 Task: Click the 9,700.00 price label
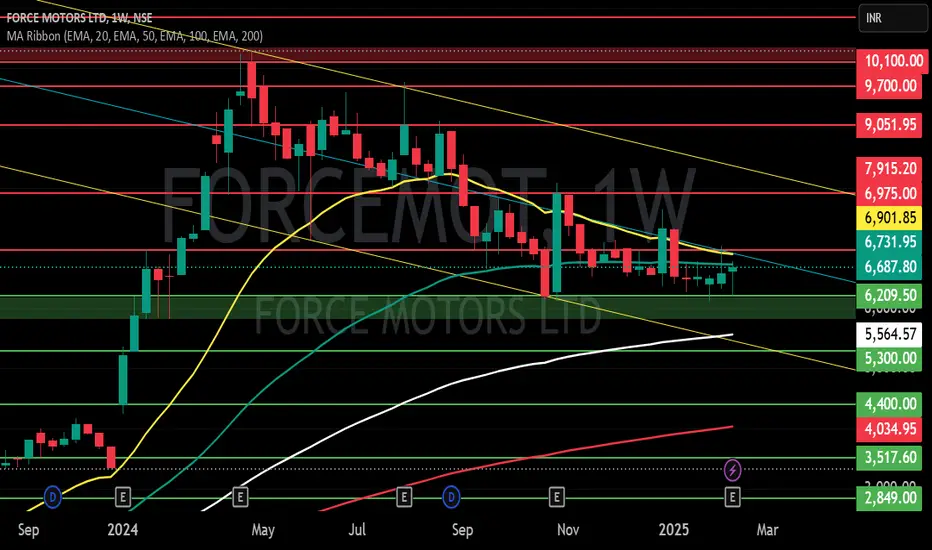tap(889, 86)
